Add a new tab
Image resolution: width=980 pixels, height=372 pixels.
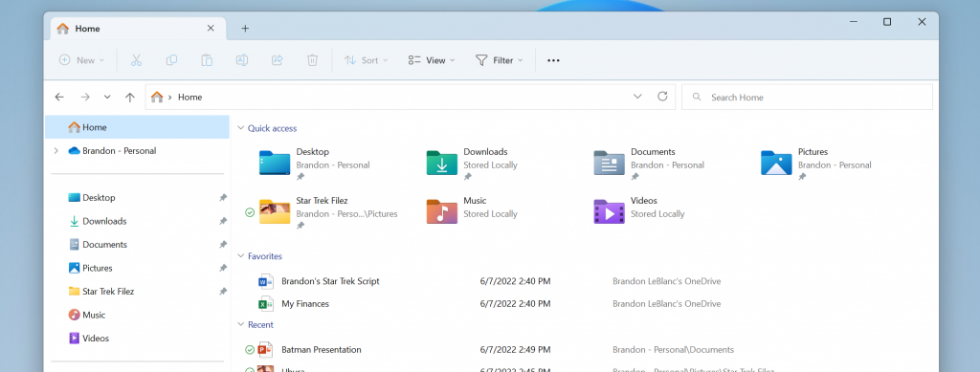point(245,28)
